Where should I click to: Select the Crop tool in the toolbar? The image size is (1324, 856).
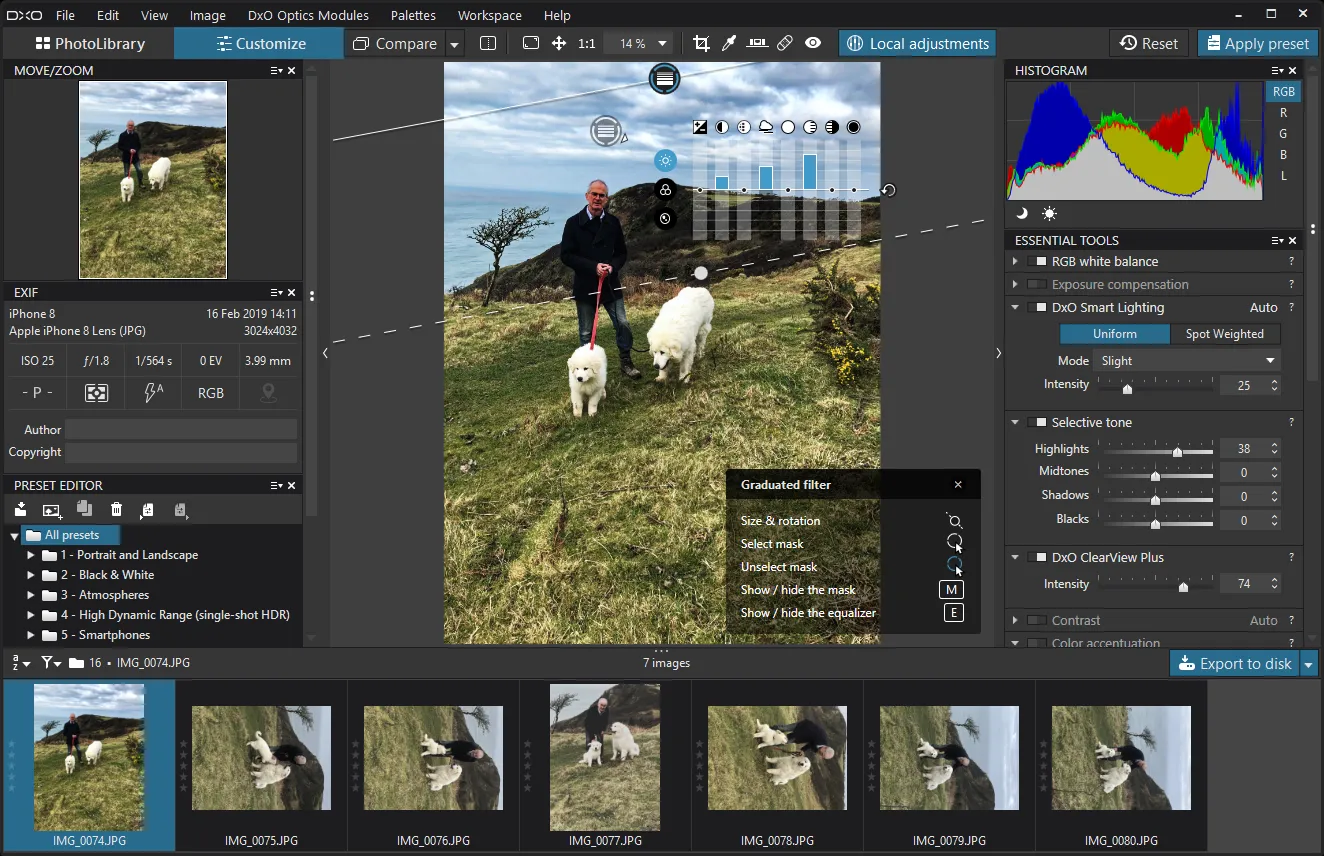[x=701, y=44]
